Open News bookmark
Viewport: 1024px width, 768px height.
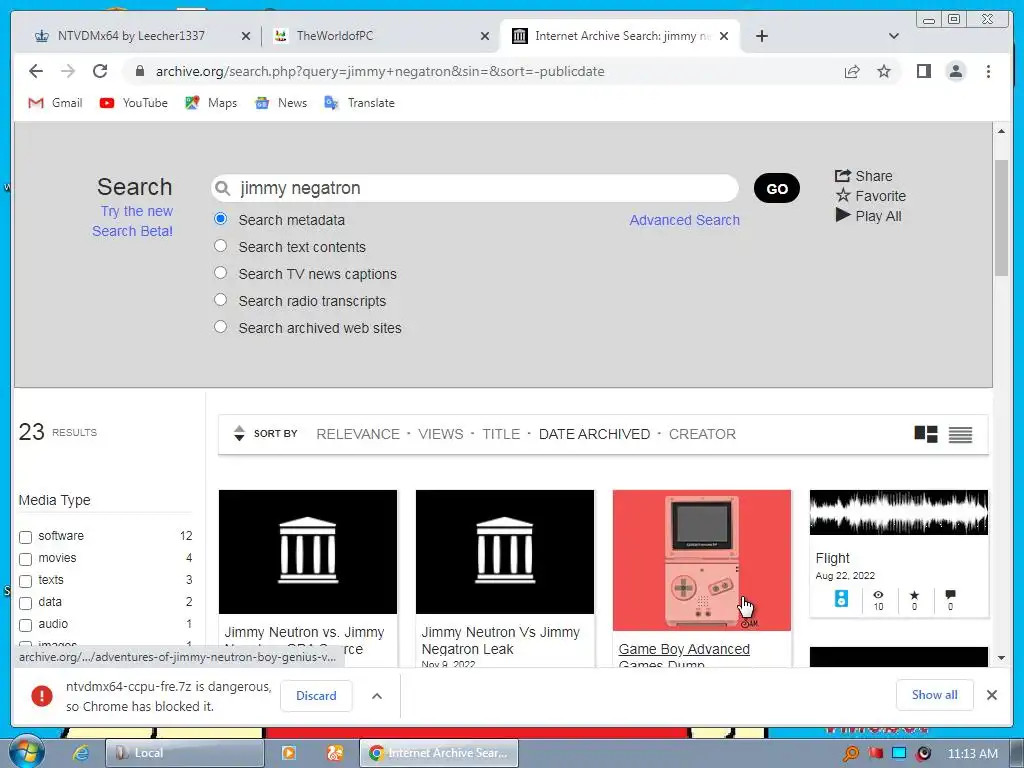pyautogui.click(x=281, y=103)
